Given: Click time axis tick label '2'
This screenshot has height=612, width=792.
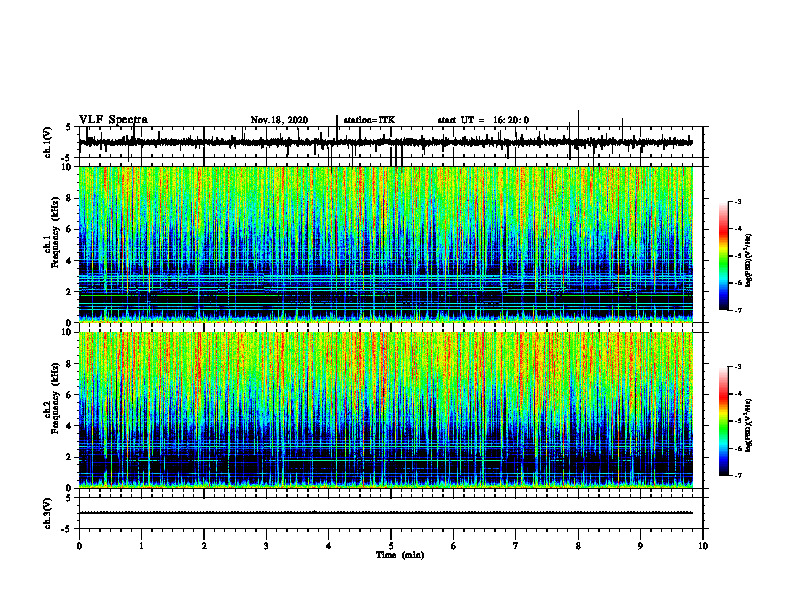Looking at the screenshot, I should point(204,546).
